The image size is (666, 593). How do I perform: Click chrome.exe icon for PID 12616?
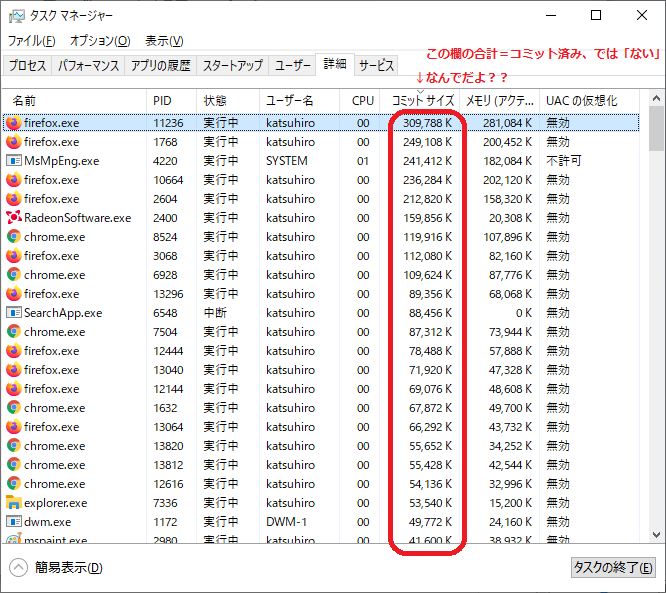14,483
